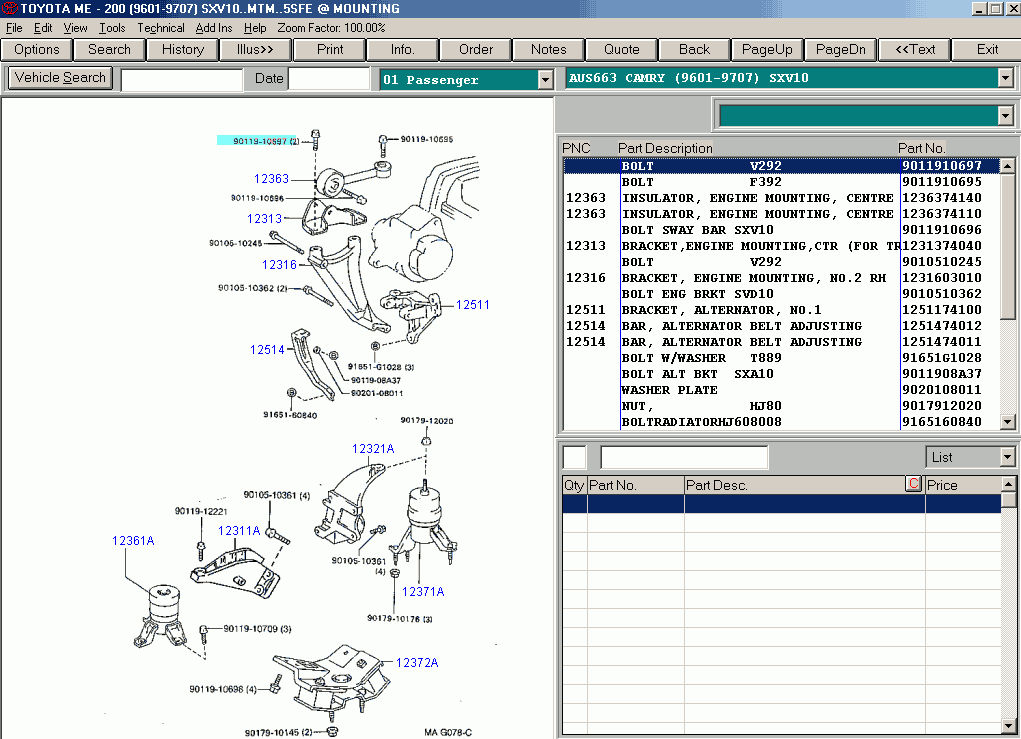Viewport: 1021px width, 739px height.
Task: Expand the 01 Passenger dropdown
Action: click(x=546, y=79)
